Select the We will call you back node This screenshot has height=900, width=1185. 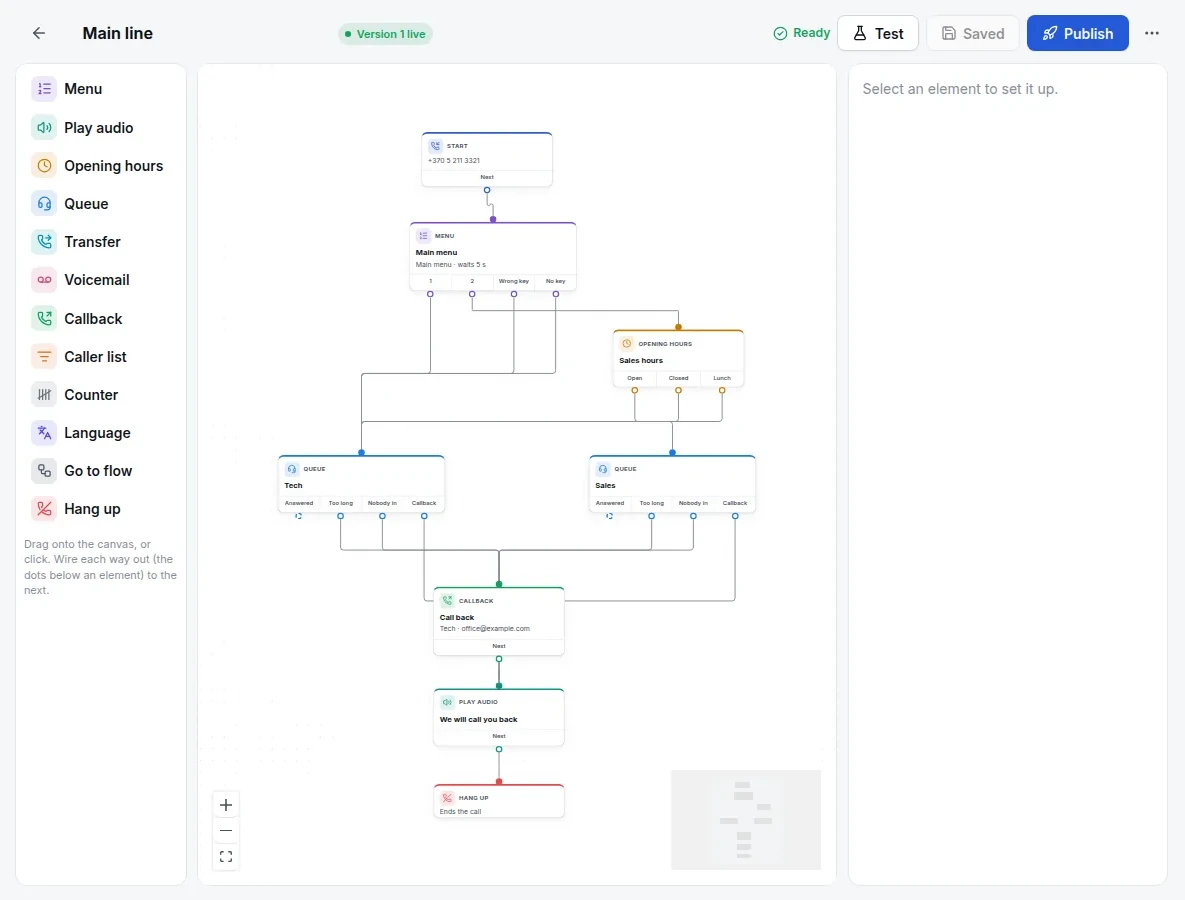[499, 717]
